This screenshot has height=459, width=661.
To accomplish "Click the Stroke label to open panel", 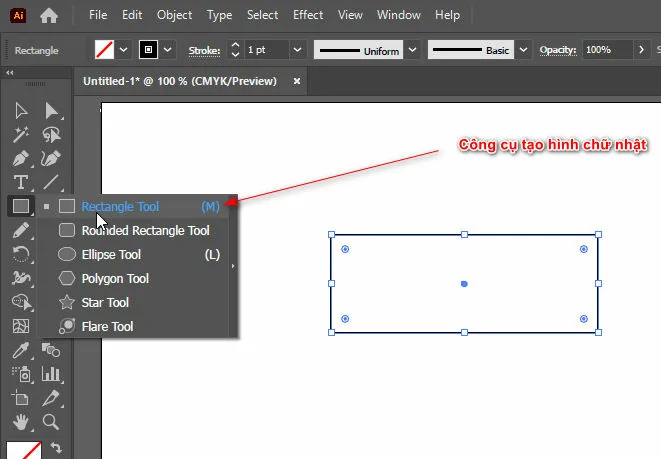I will (x=204, y=50).
